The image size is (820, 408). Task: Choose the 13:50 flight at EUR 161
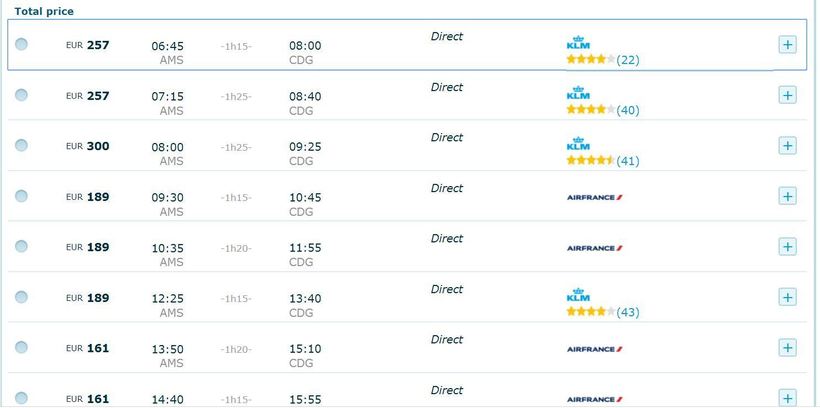pyautogui.click(x=21, y=347)
